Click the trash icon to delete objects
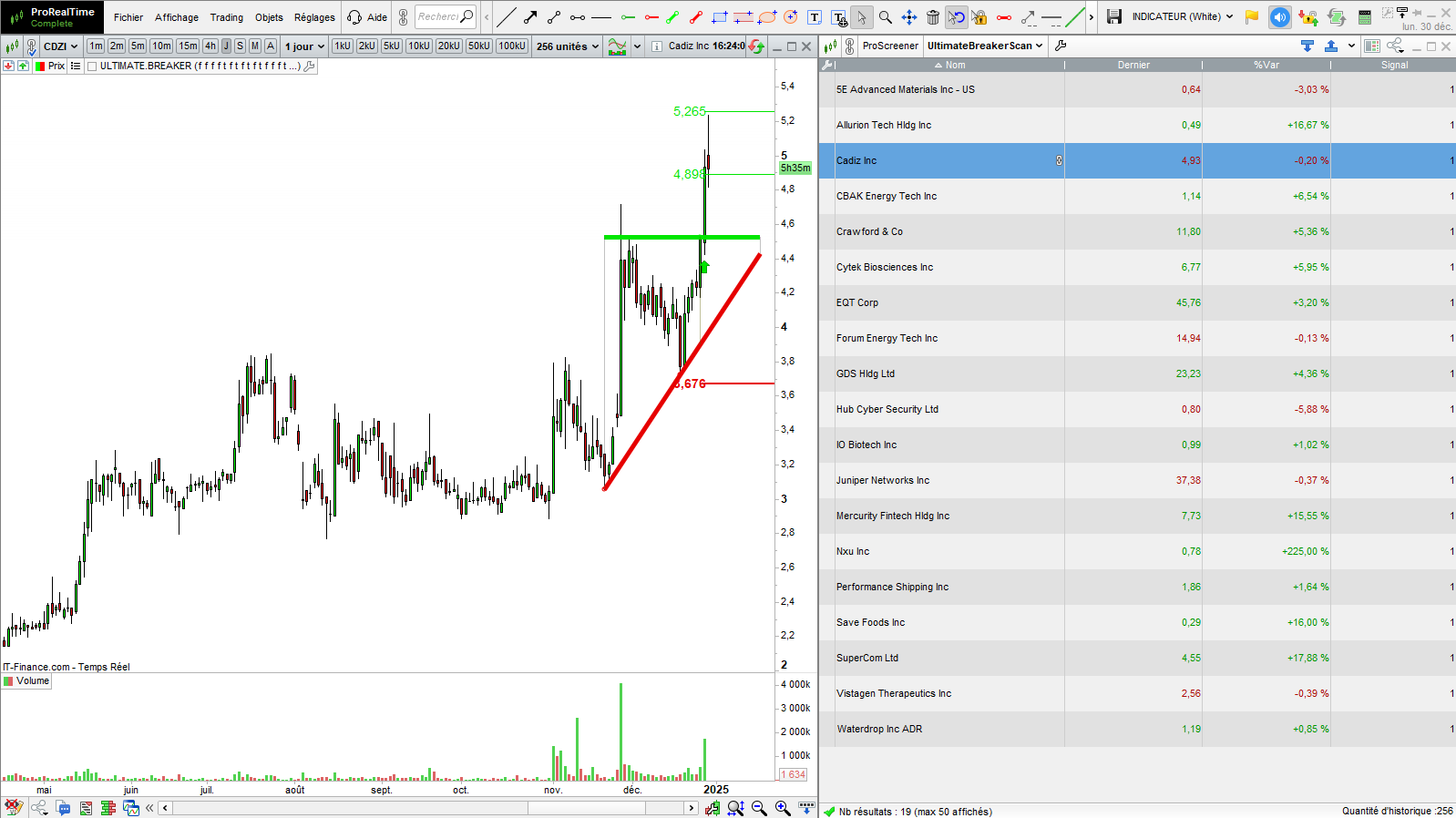Image resolution: width=1456 pixels, height=818 pixels. [x=932, y=16]
